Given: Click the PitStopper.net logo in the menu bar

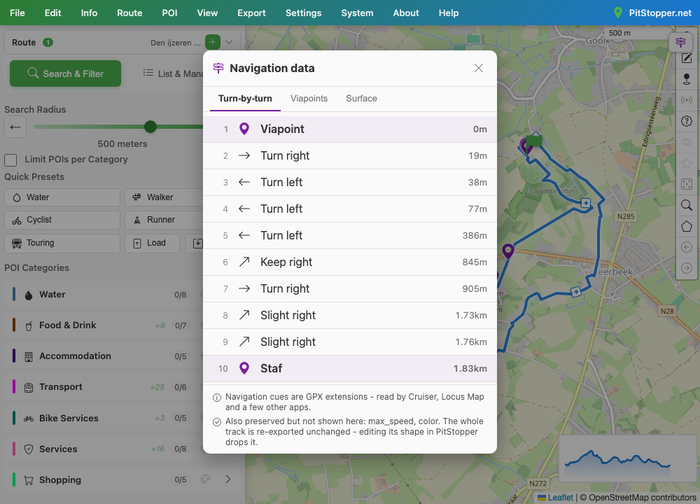Looking at the screenshot, I should (x=653, y=13).
